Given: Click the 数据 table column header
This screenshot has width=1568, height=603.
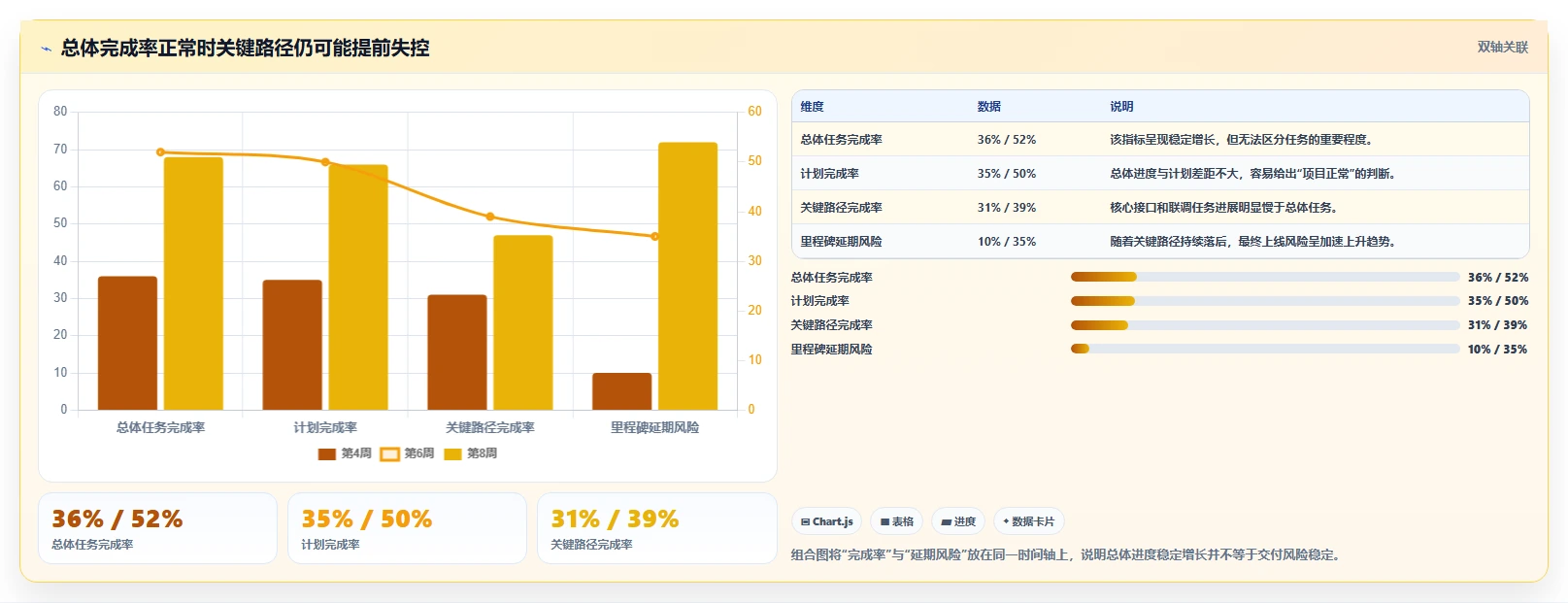Looking at the screenshot, I should (x=989, y=107).
